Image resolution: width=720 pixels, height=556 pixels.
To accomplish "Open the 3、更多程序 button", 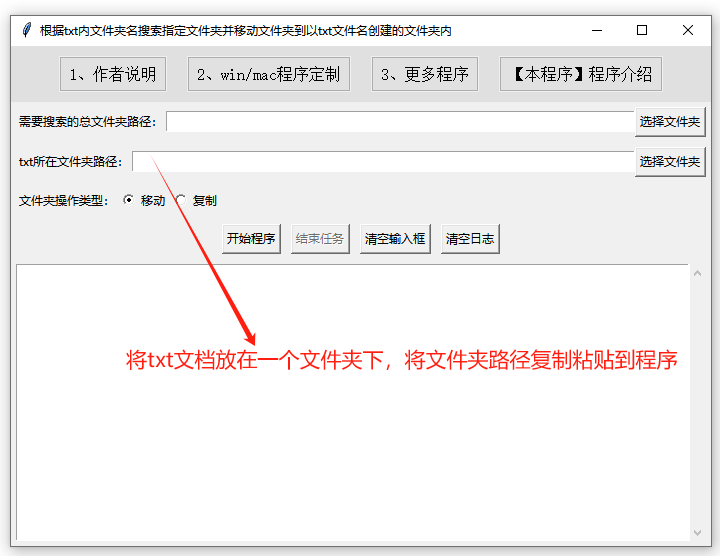I will (425, 74).
